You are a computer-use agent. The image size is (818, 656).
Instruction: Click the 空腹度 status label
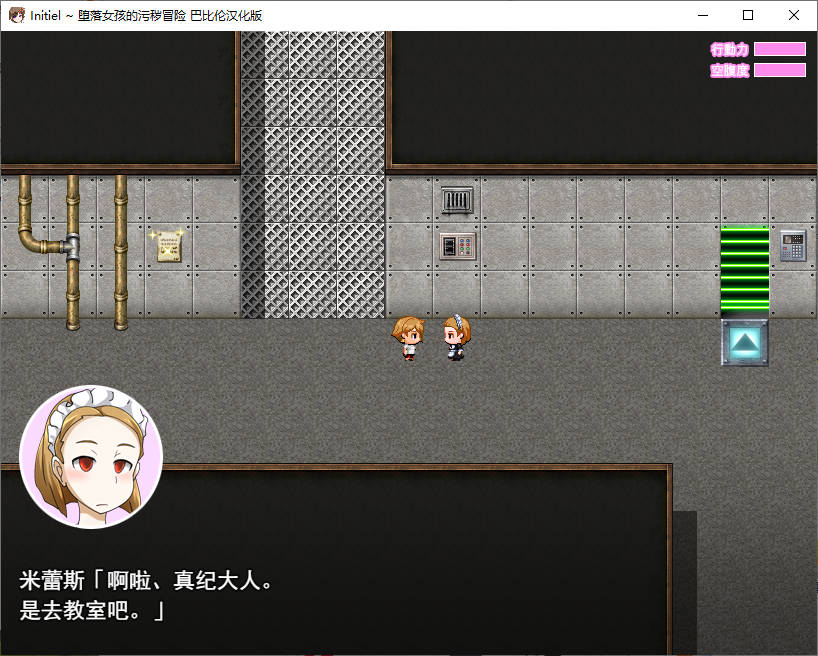(729, 71)
